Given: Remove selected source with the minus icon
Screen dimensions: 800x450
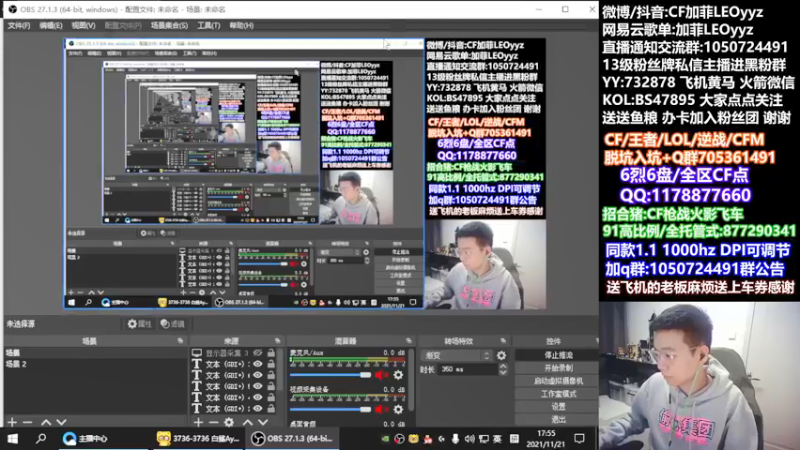Looking at the screenshot, I should pyautogui.click(x=213, y=422).
